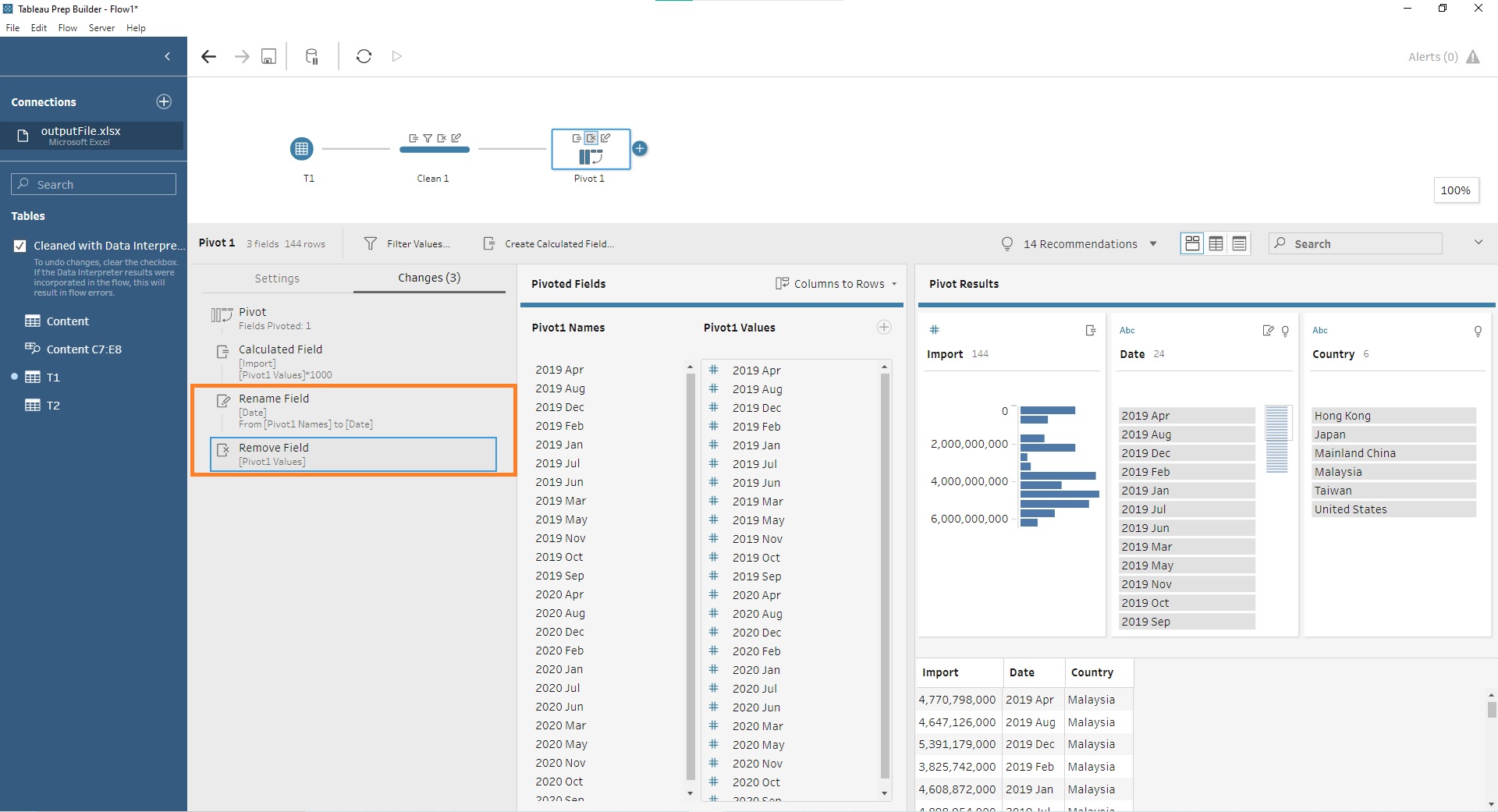The image size is (1498, 812).
Task: Switch to the Changes (3) tab
Action: pyautogui.click(x=429, y=278)
